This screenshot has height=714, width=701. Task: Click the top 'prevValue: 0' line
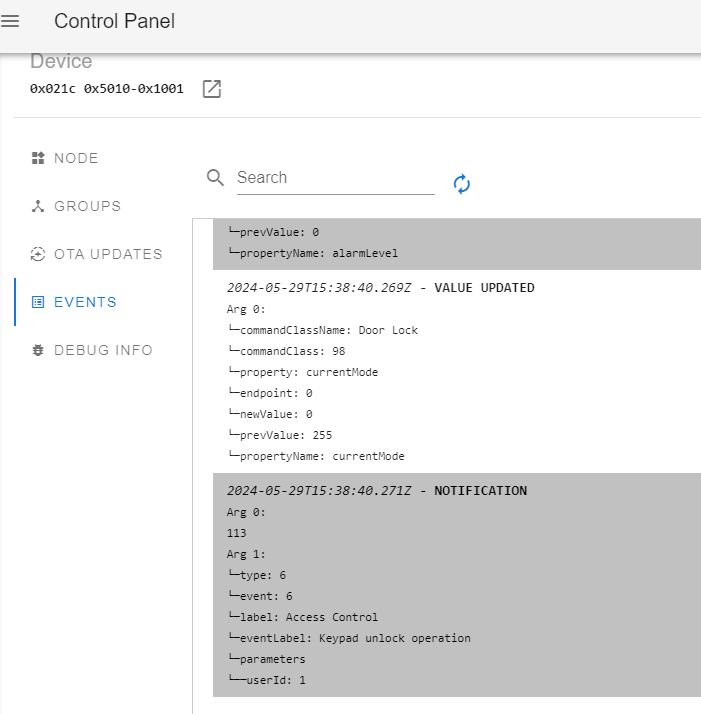(273, 232)
